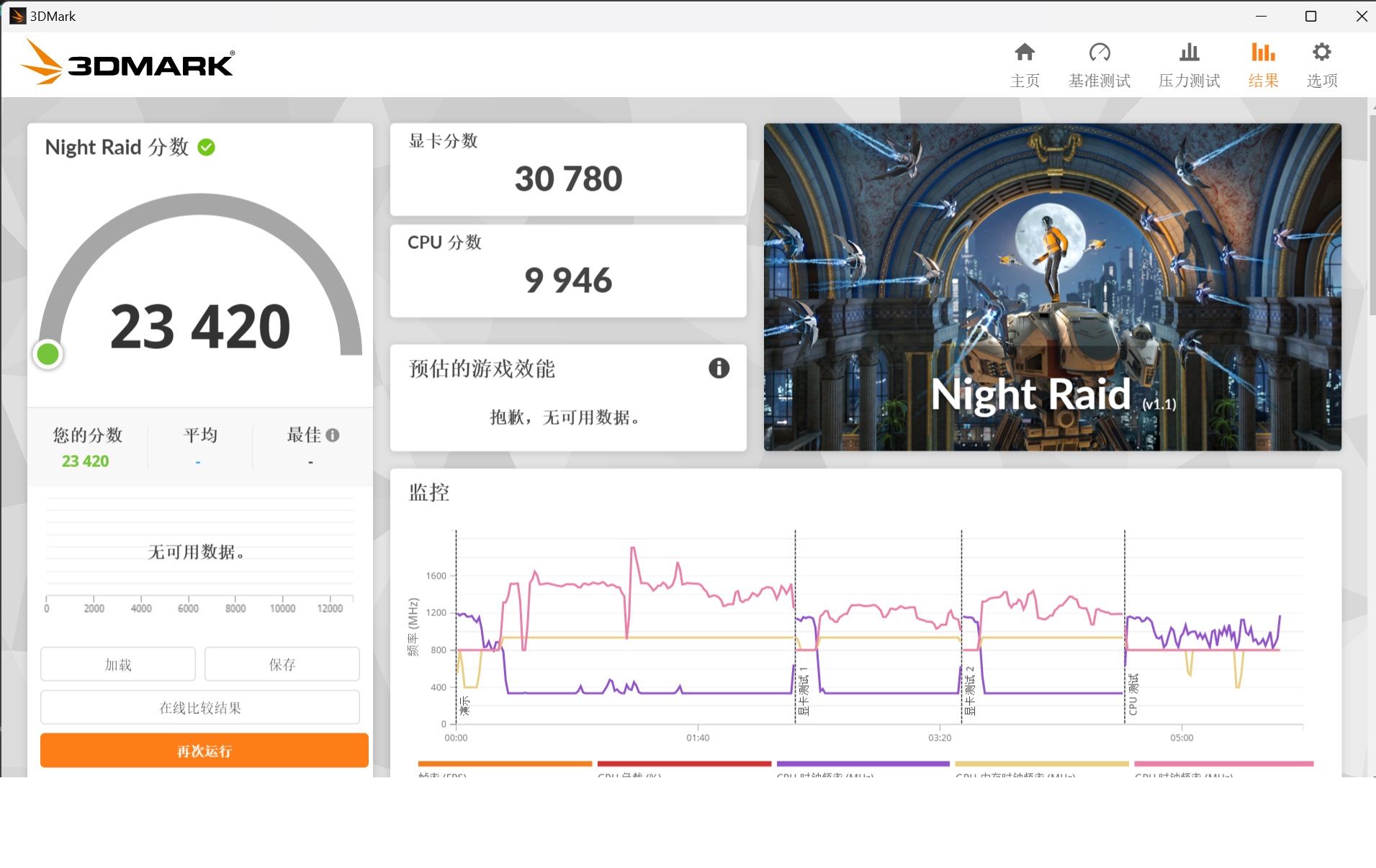Click the 平均 average column label

pos(200,435)
